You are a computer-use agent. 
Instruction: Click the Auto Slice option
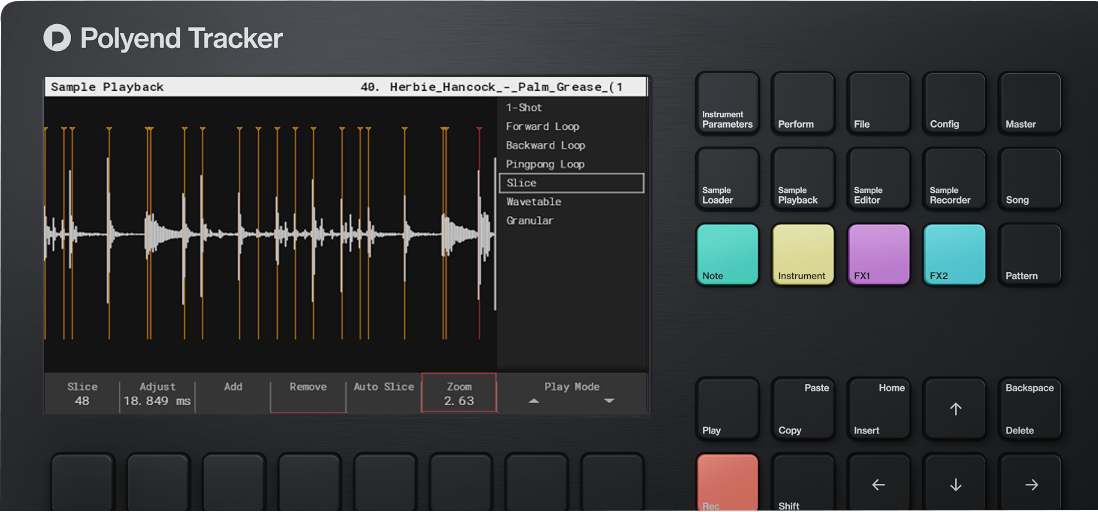pos(384,394)
